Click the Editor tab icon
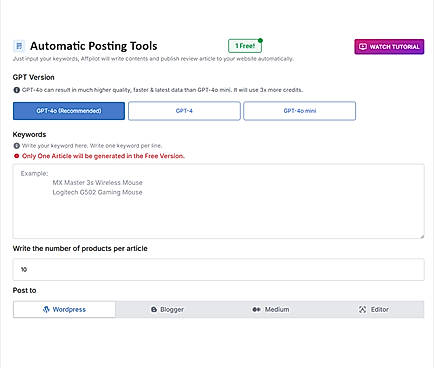 pyautogui.click(x=362, y=309)
